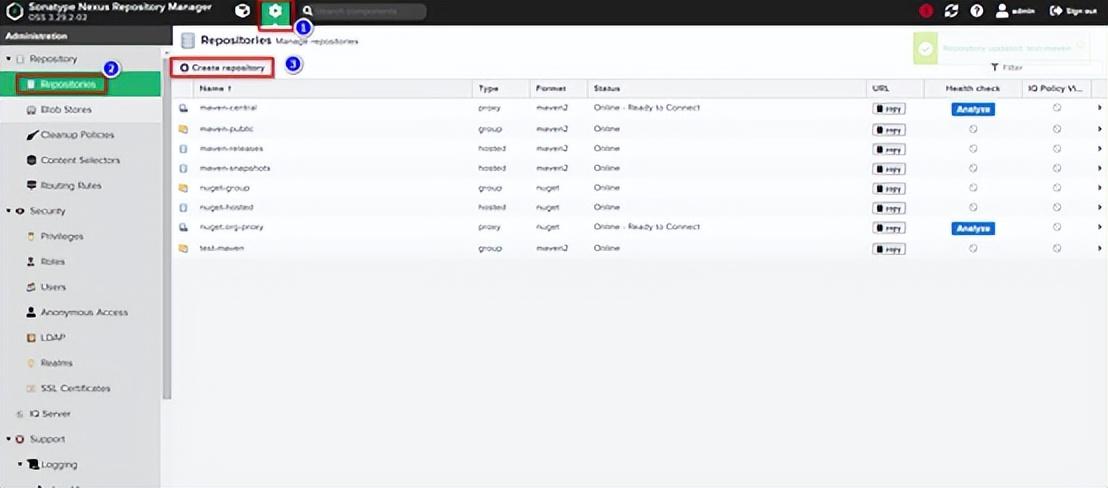The height and width of the screenshot is (488, 1108).
Task: Click Sign out in the header
Action: [1073, 11]
